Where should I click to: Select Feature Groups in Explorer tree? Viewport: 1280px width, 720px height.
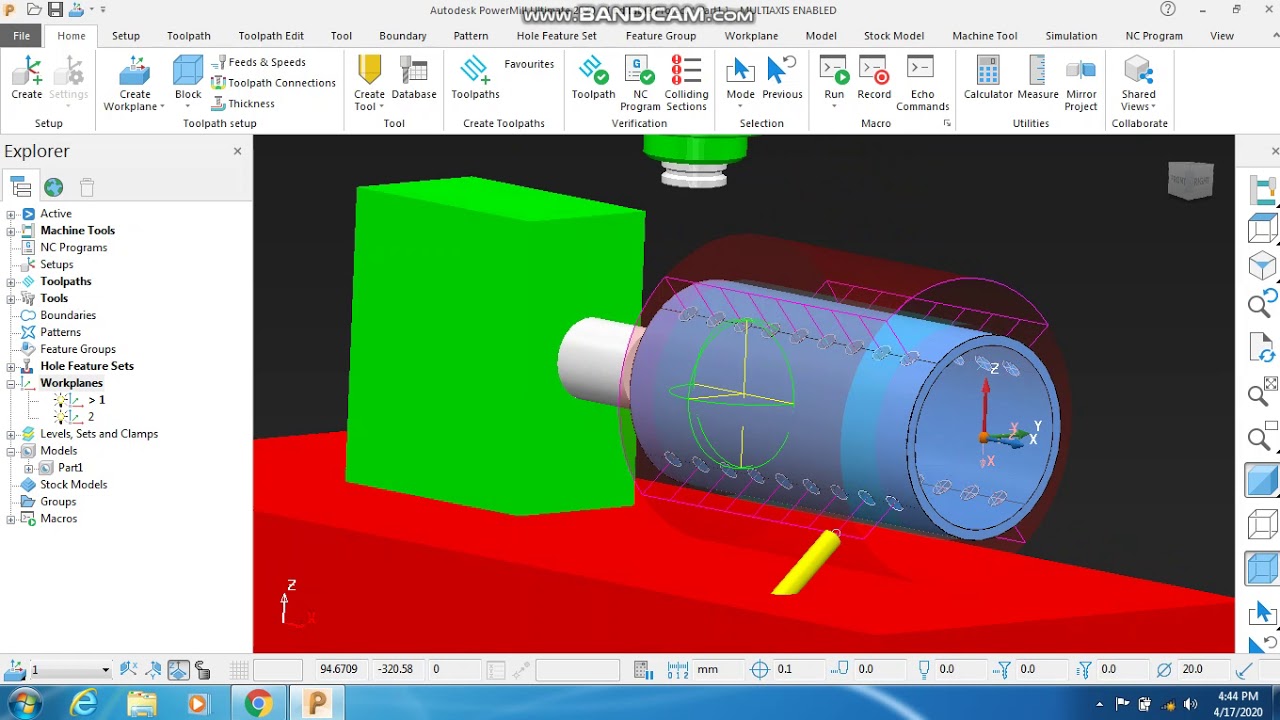click(78, 349)
